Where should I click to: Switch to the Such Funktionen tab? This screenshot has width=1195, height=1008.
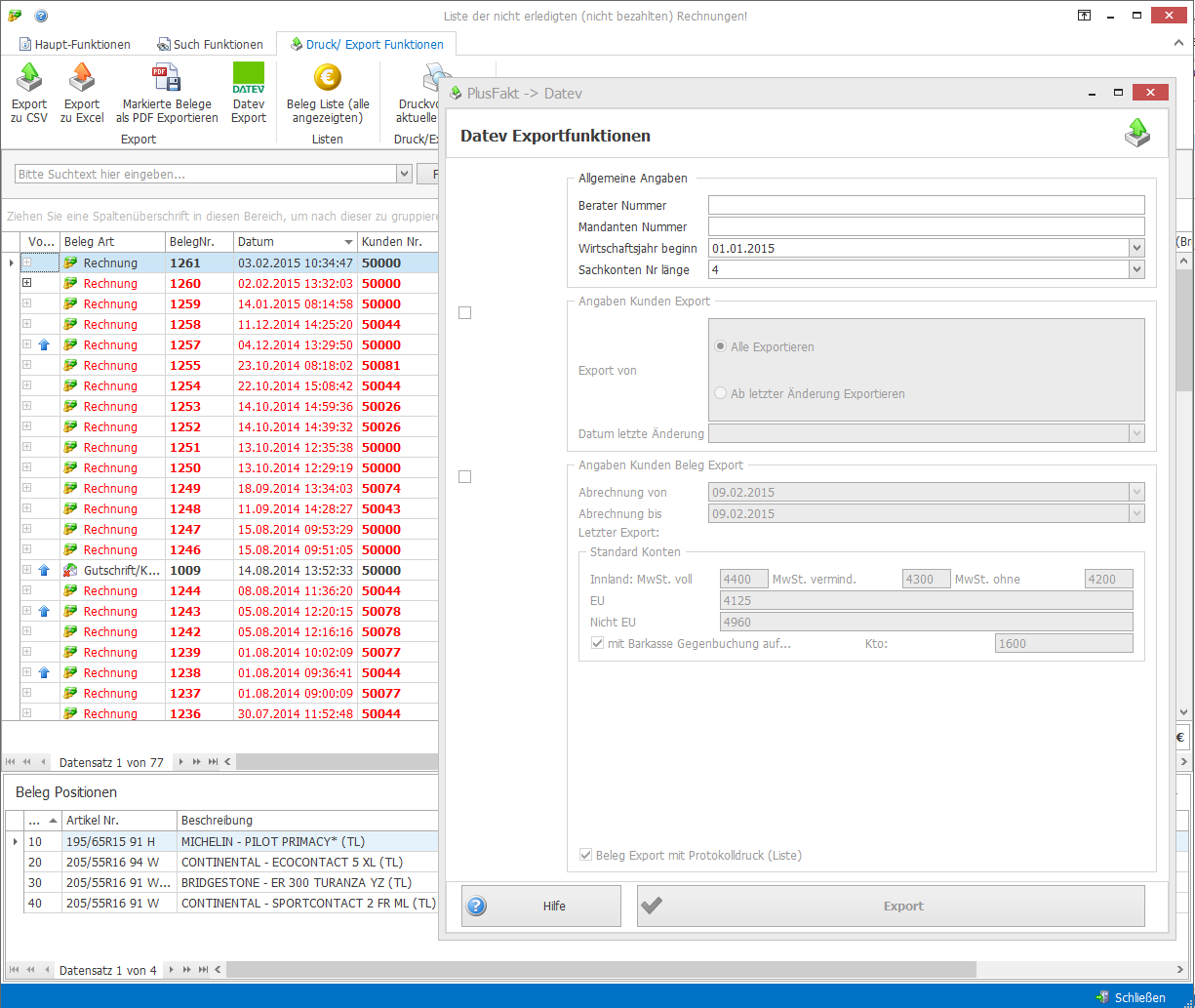tap(210, 44)
